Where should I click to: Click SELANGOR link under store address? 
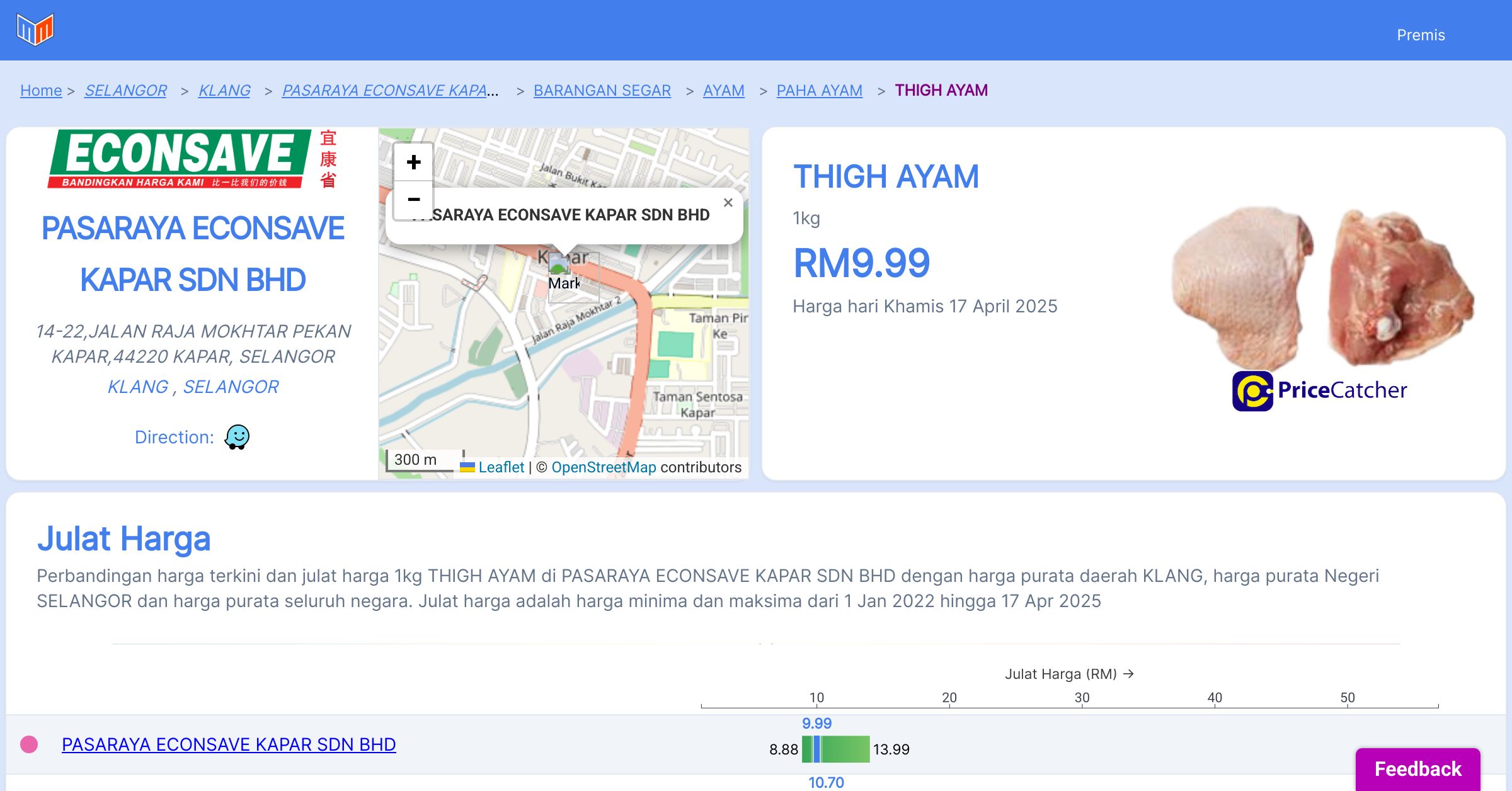[x=231, y=387]
